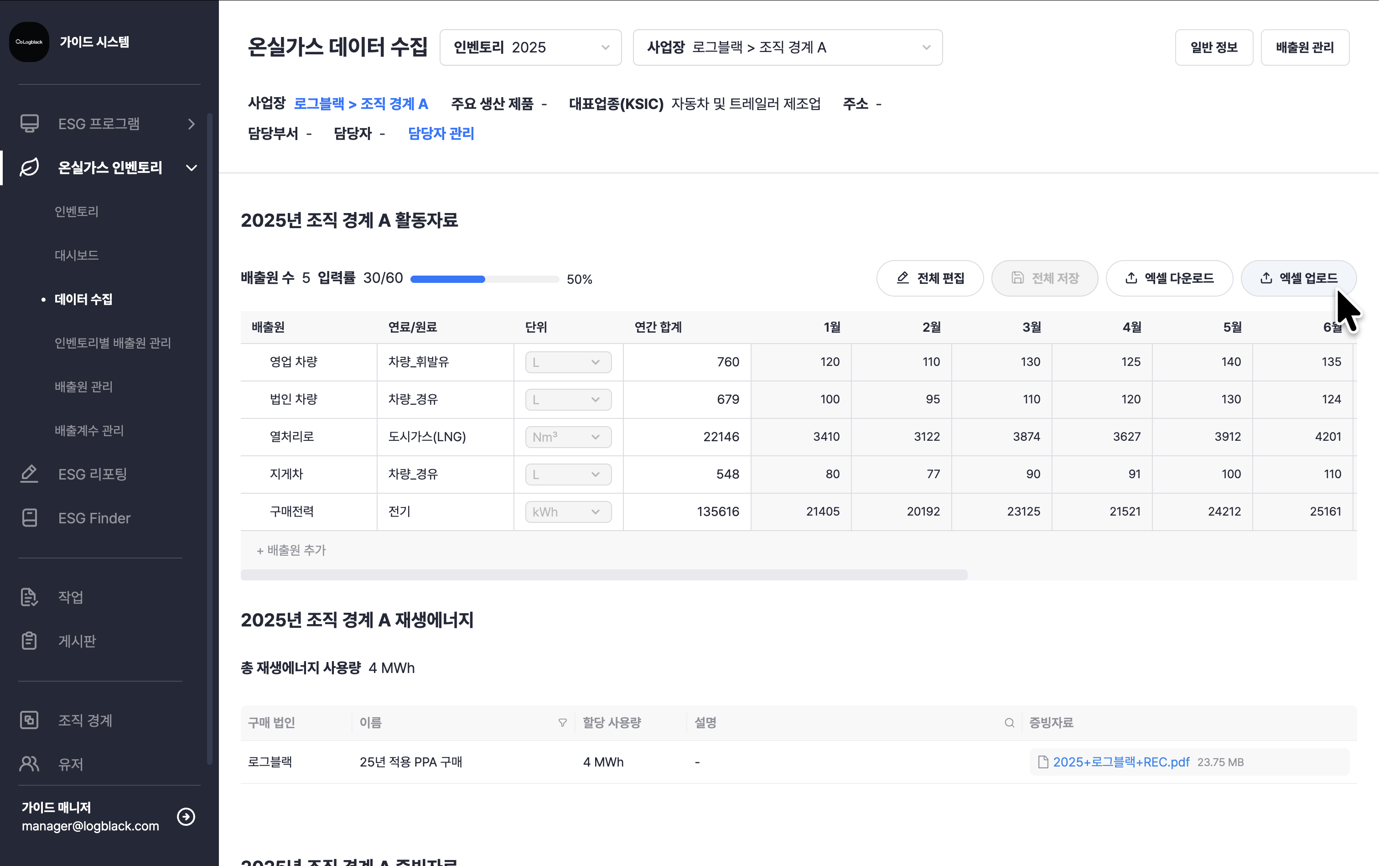This screenshot has height=866, width=1400.
Task: Click the 게시판 clipboard icon
Action: point(29,640)
